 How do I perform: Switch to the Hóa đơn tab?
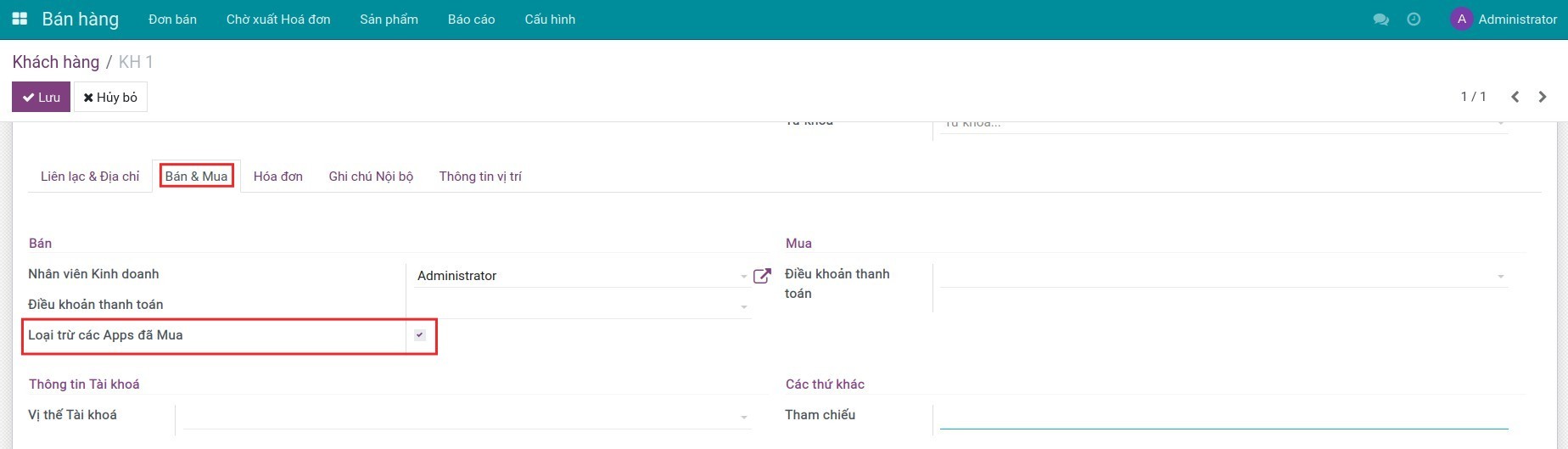point(278,177)
